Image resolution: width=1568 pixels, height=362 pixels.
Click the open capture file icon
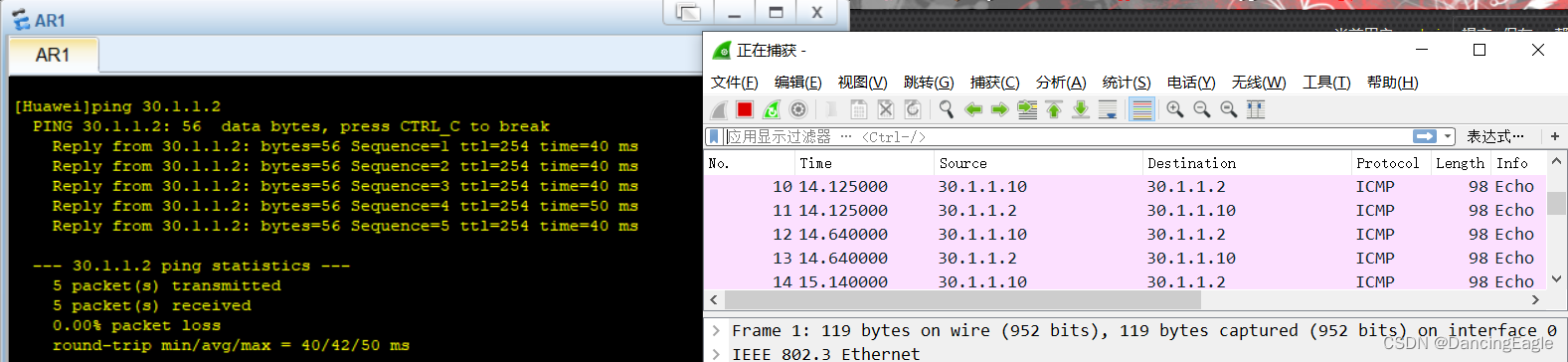point(831,109)
